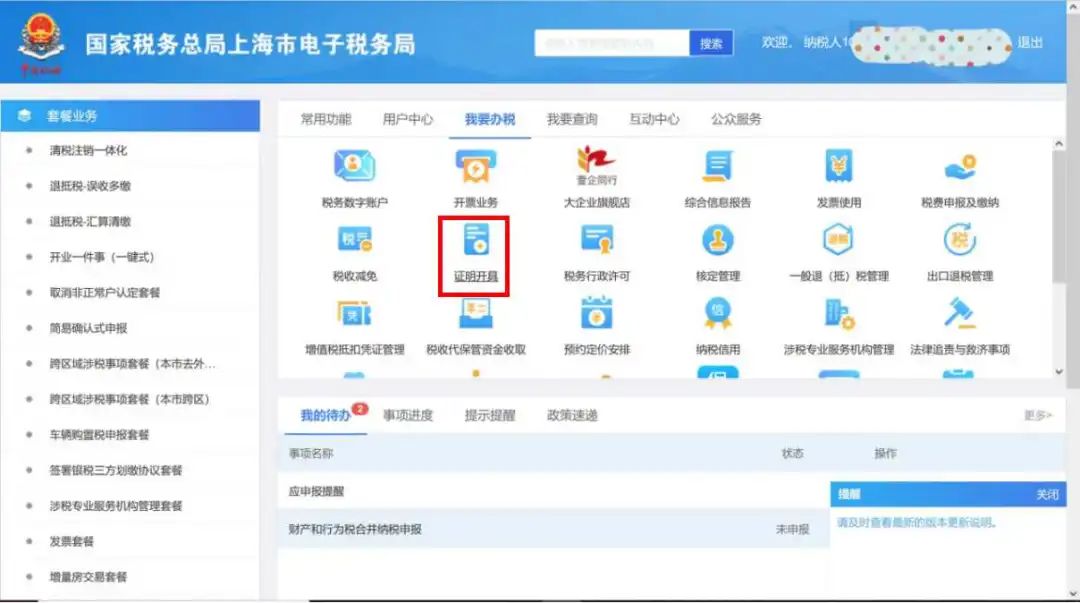Click the 搜索 button
Viewport: 1080px width, 603px height.
(x=711, y=43)
